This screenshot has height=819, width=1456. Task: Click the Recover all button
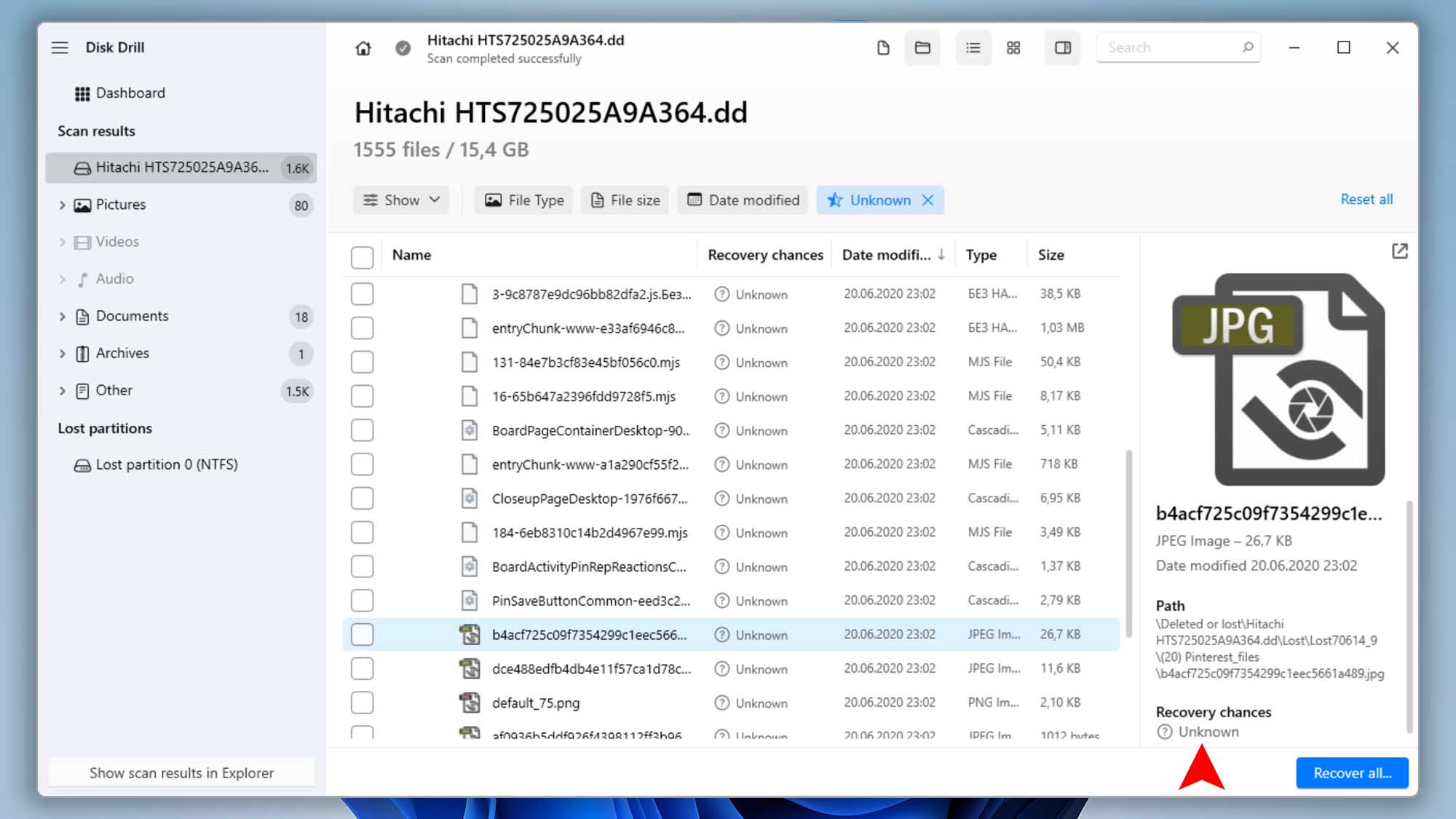(1352, 773)
